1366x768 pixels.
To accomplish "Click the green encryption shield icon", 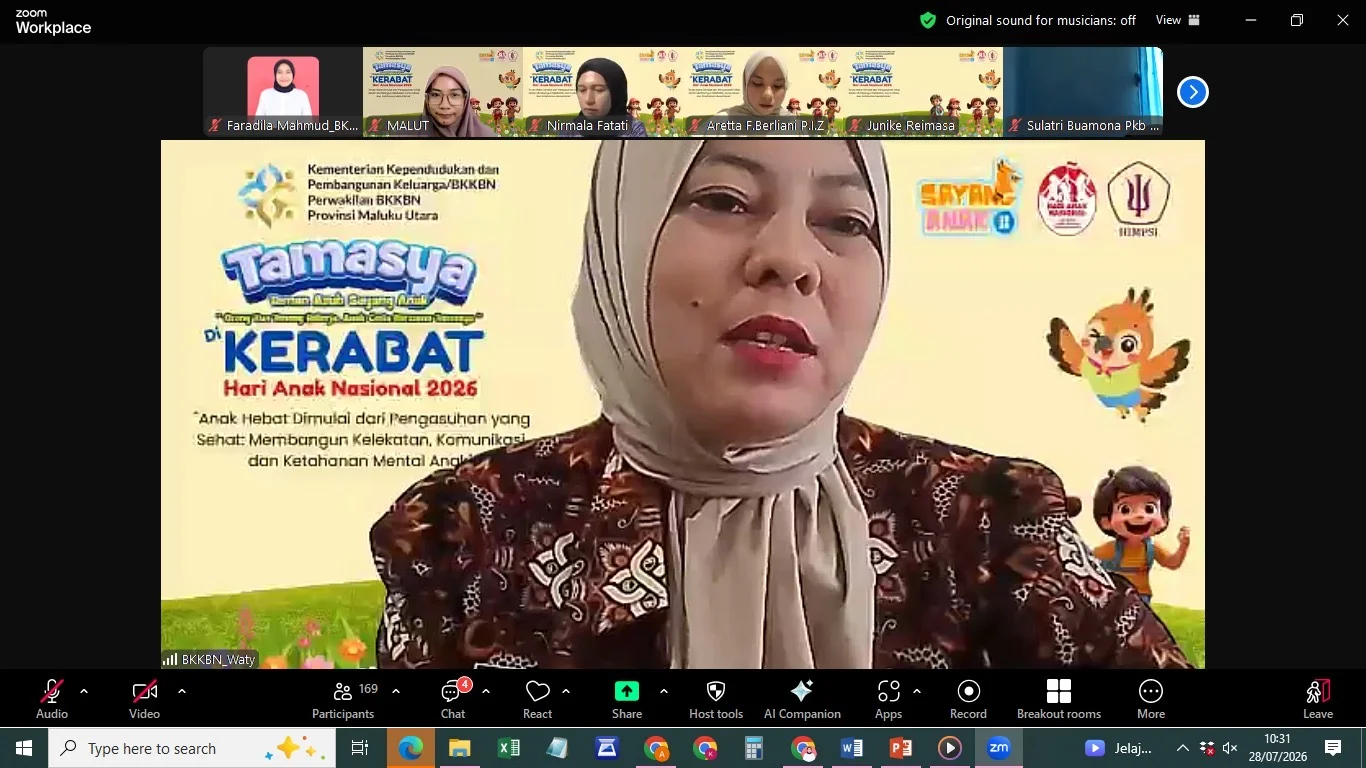I will click(928, 20).
